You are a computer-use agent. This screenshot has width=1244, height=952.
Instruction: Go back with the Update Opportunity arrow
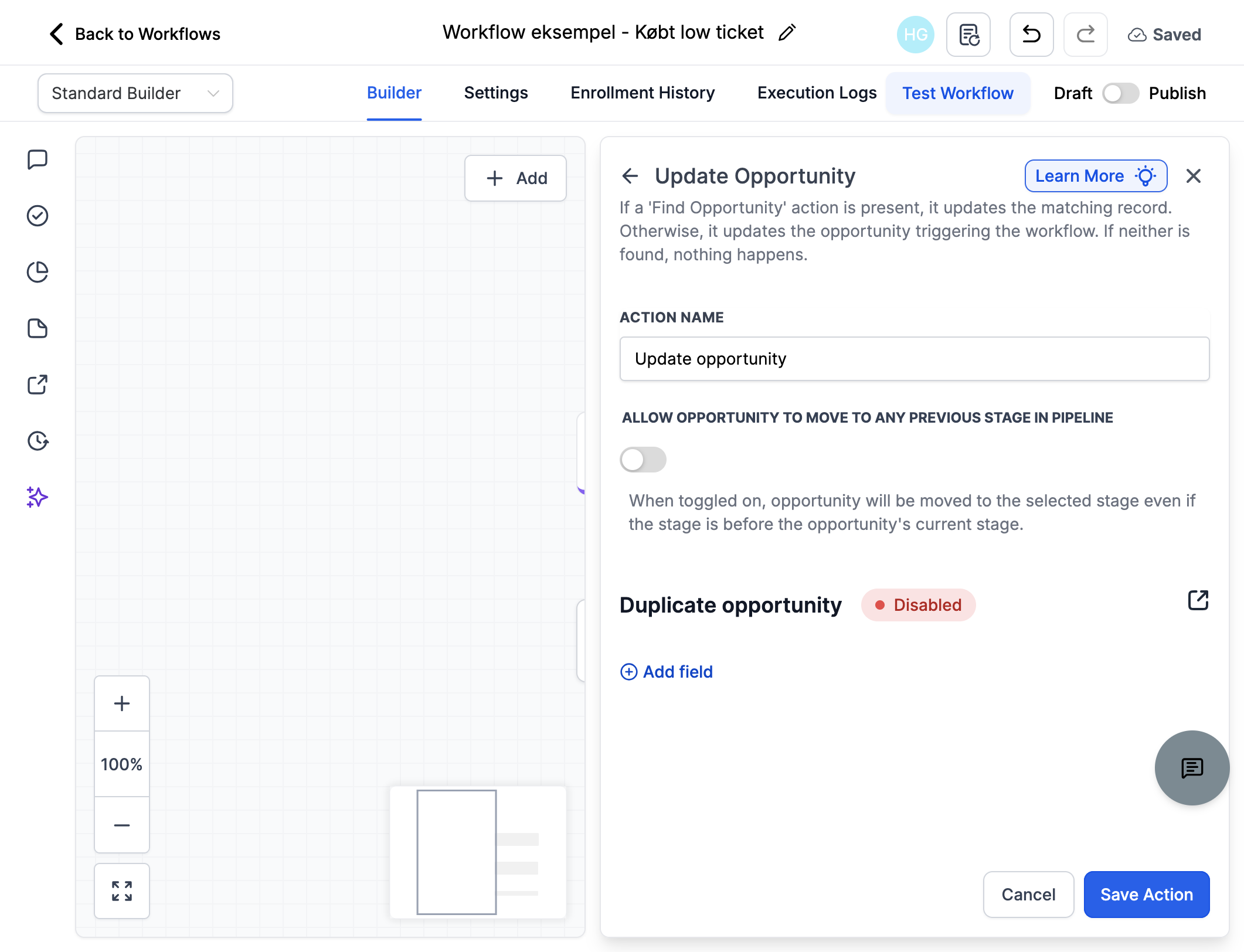[x=630, y=176]
